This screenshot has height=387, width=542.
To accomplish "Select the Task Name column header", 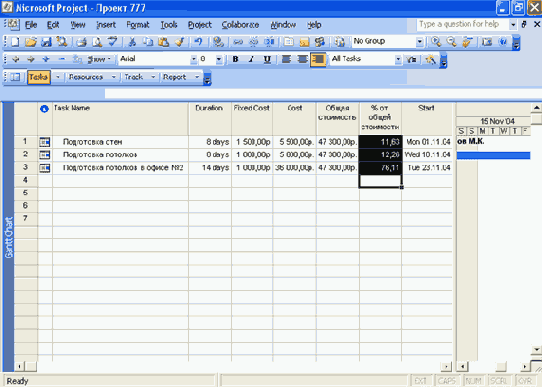I will [x=120, y=119].
